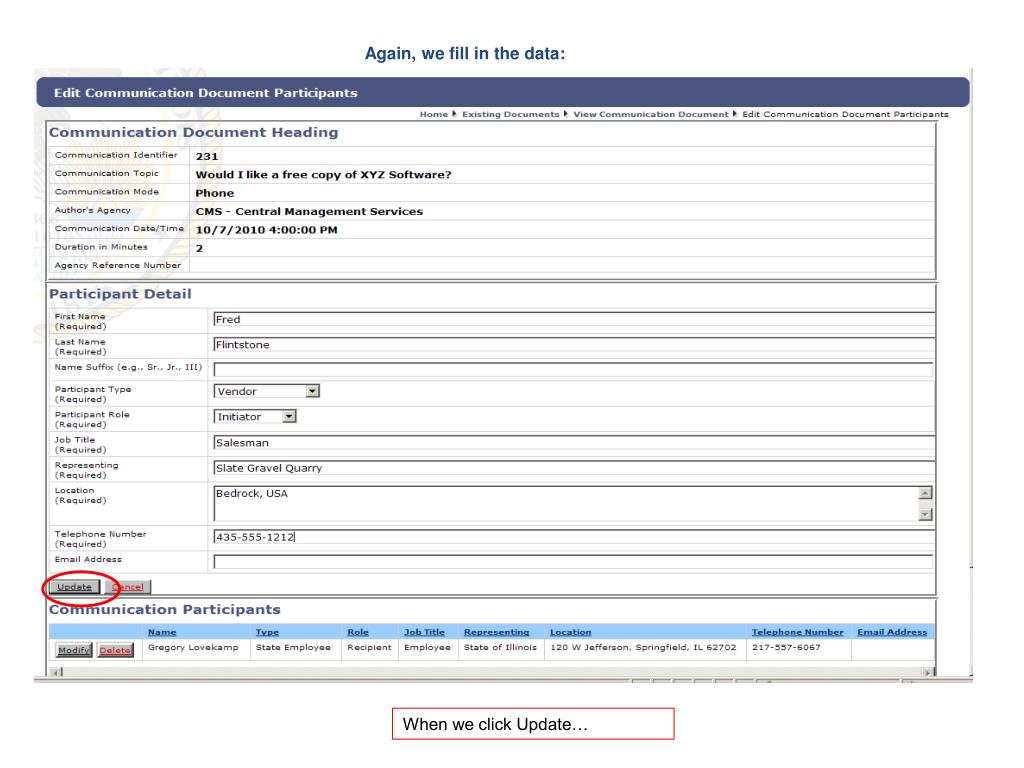The image size is (1024, 768).
Task: Open Existing Documents breadcrumb
Action: tap(511, 114)
